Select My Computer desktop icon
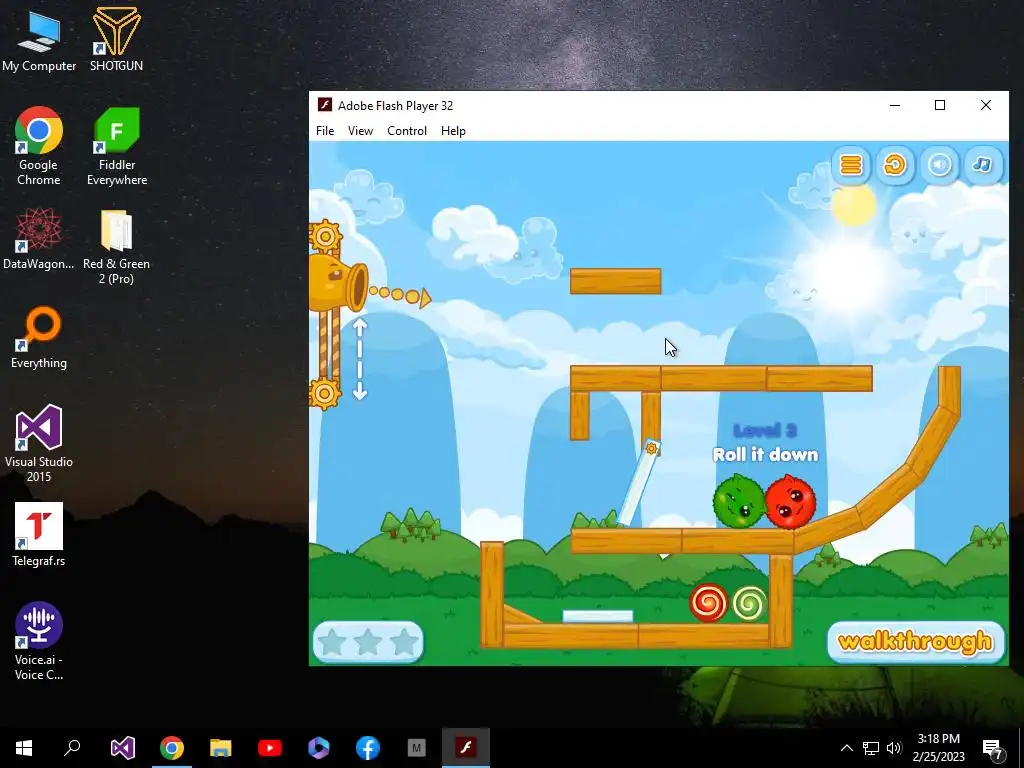Viewport: 1024px width, 768px height. pos(39,40)
